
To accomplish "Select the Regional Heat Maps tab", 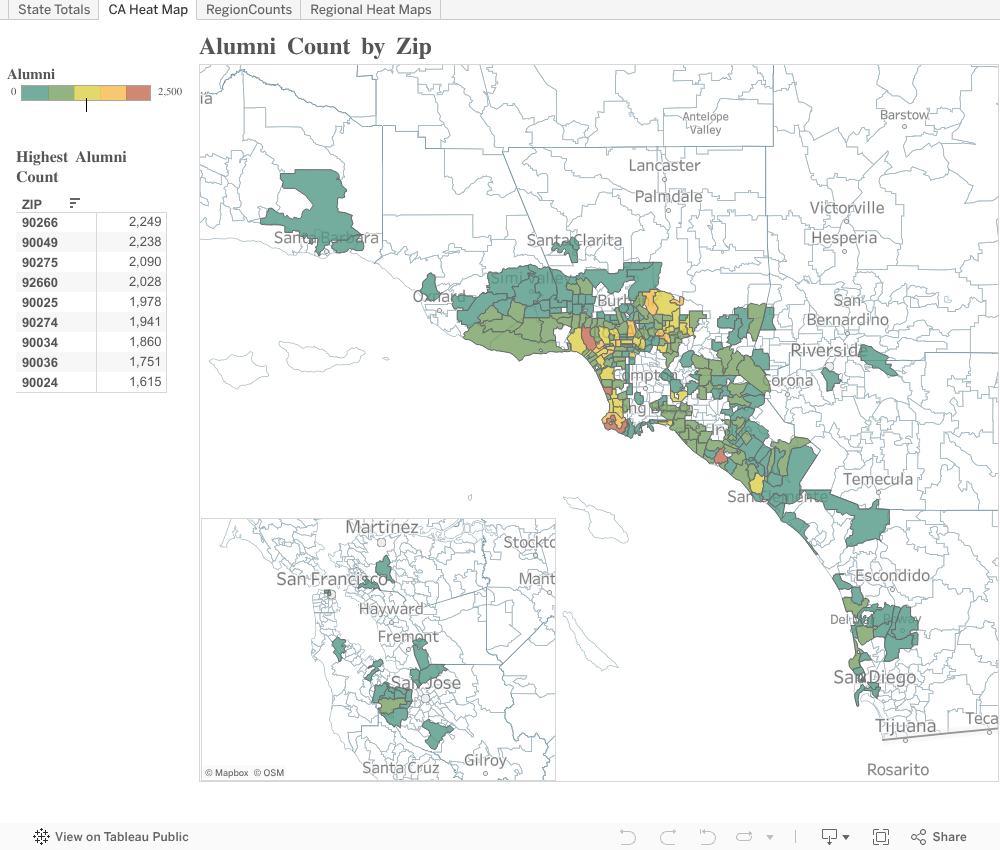I will point(371,10).
